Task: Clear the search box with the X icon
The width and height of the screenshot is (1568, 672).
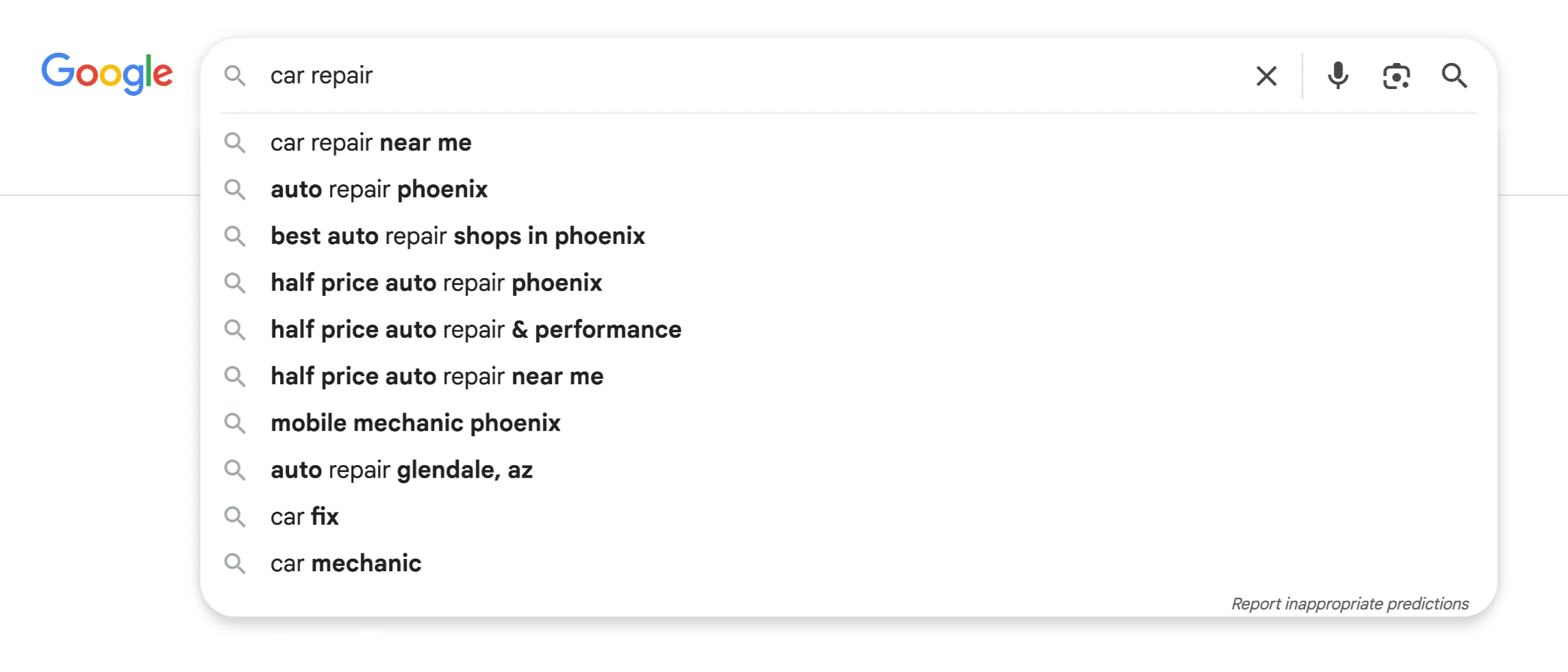Action: click(x=1266, y=75)
